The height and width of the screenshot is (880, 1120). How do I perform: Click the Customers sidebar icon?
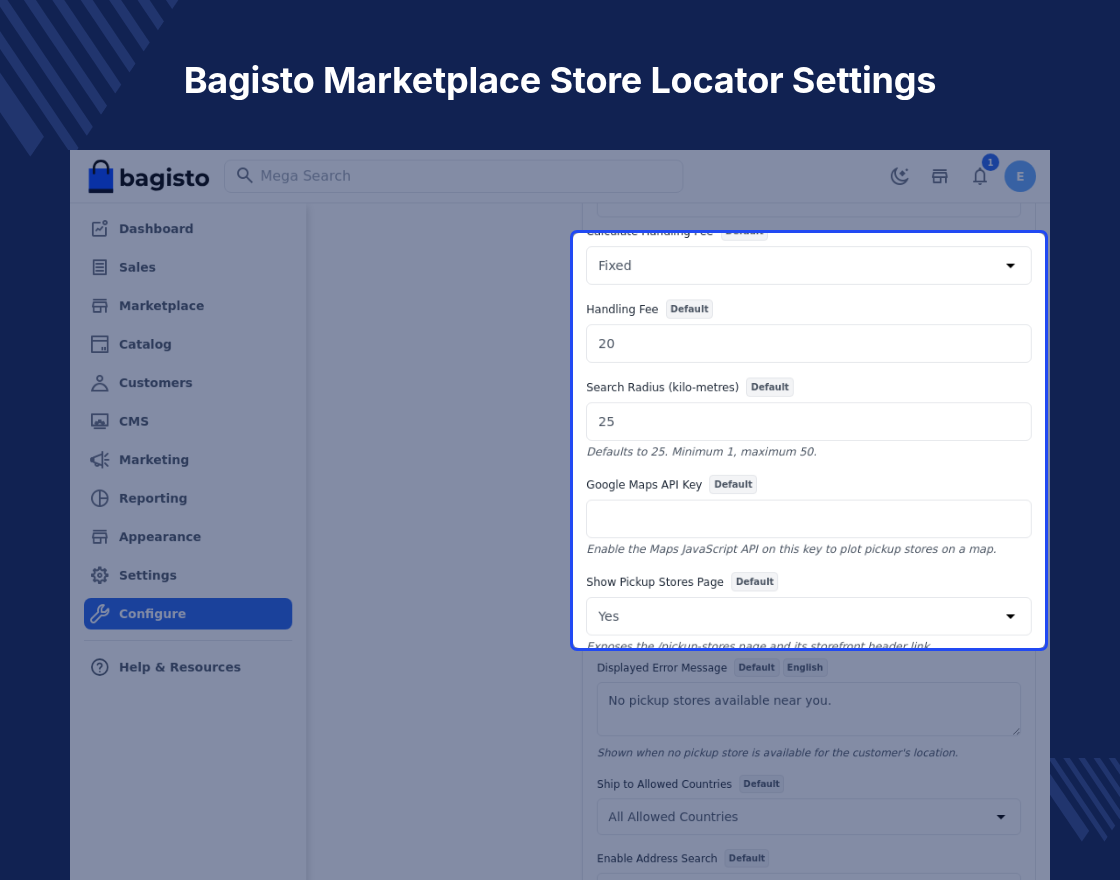100,383
